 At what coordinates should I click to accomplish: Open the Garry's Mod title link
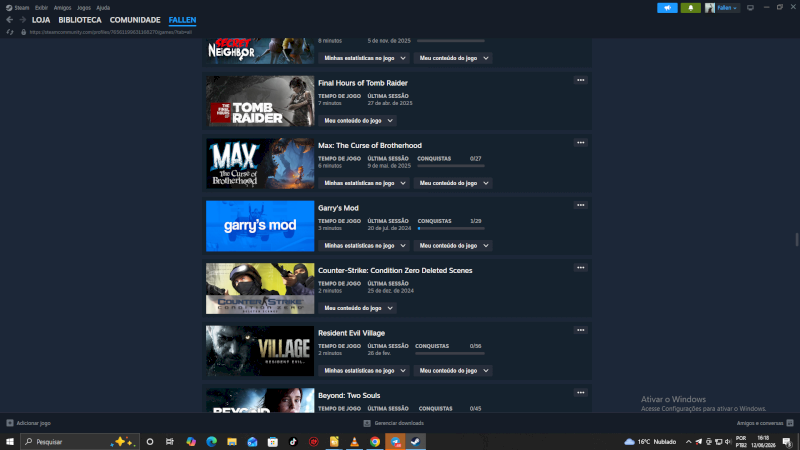[338, 208]
